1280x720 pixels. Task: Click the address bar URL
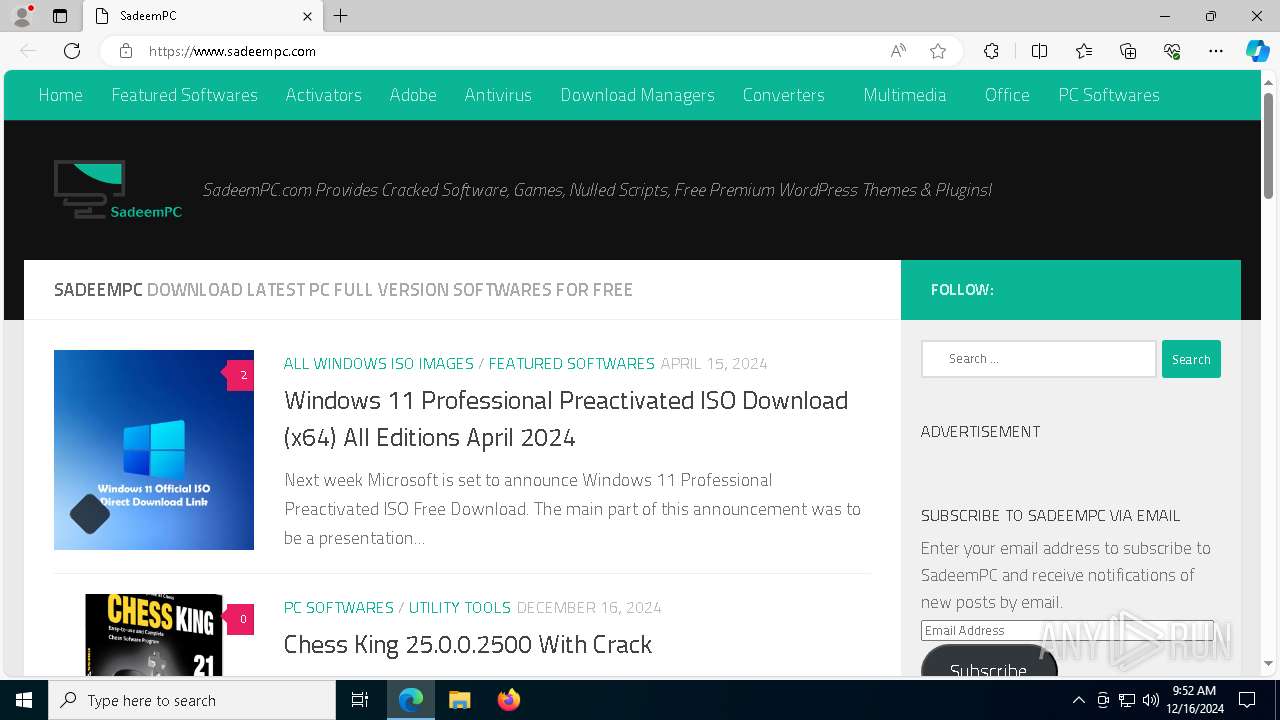(x=233, y=51)
